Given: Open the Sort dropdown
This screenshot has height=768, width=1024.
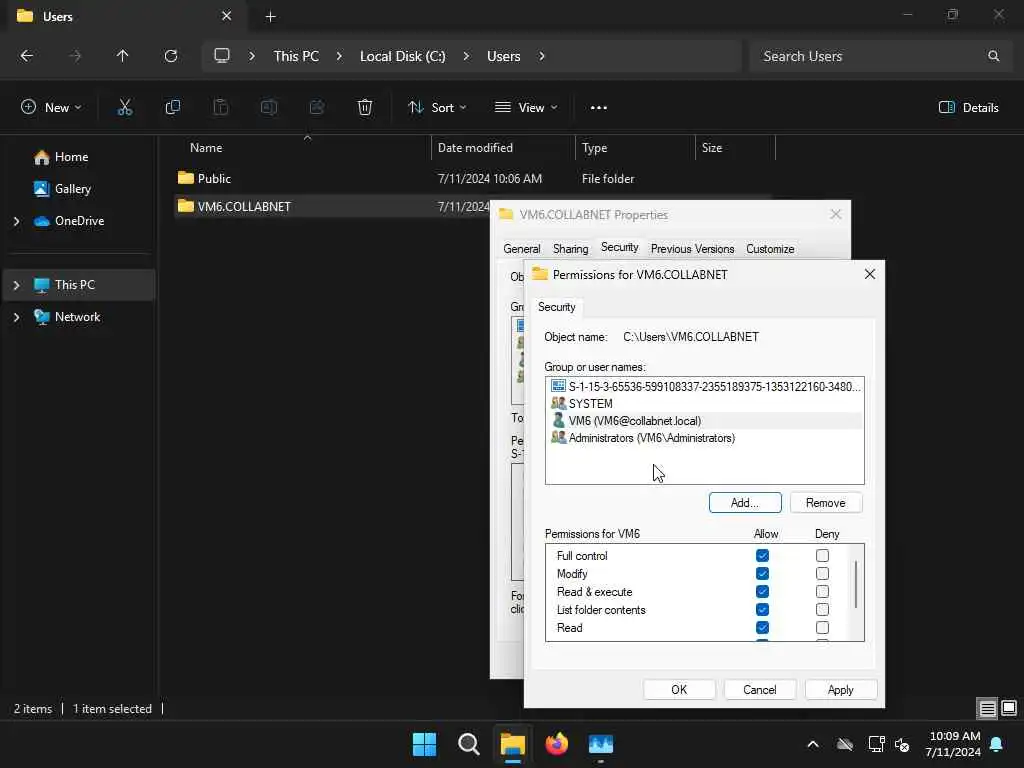Looking at the screenshot, I should tap(437, 108).
